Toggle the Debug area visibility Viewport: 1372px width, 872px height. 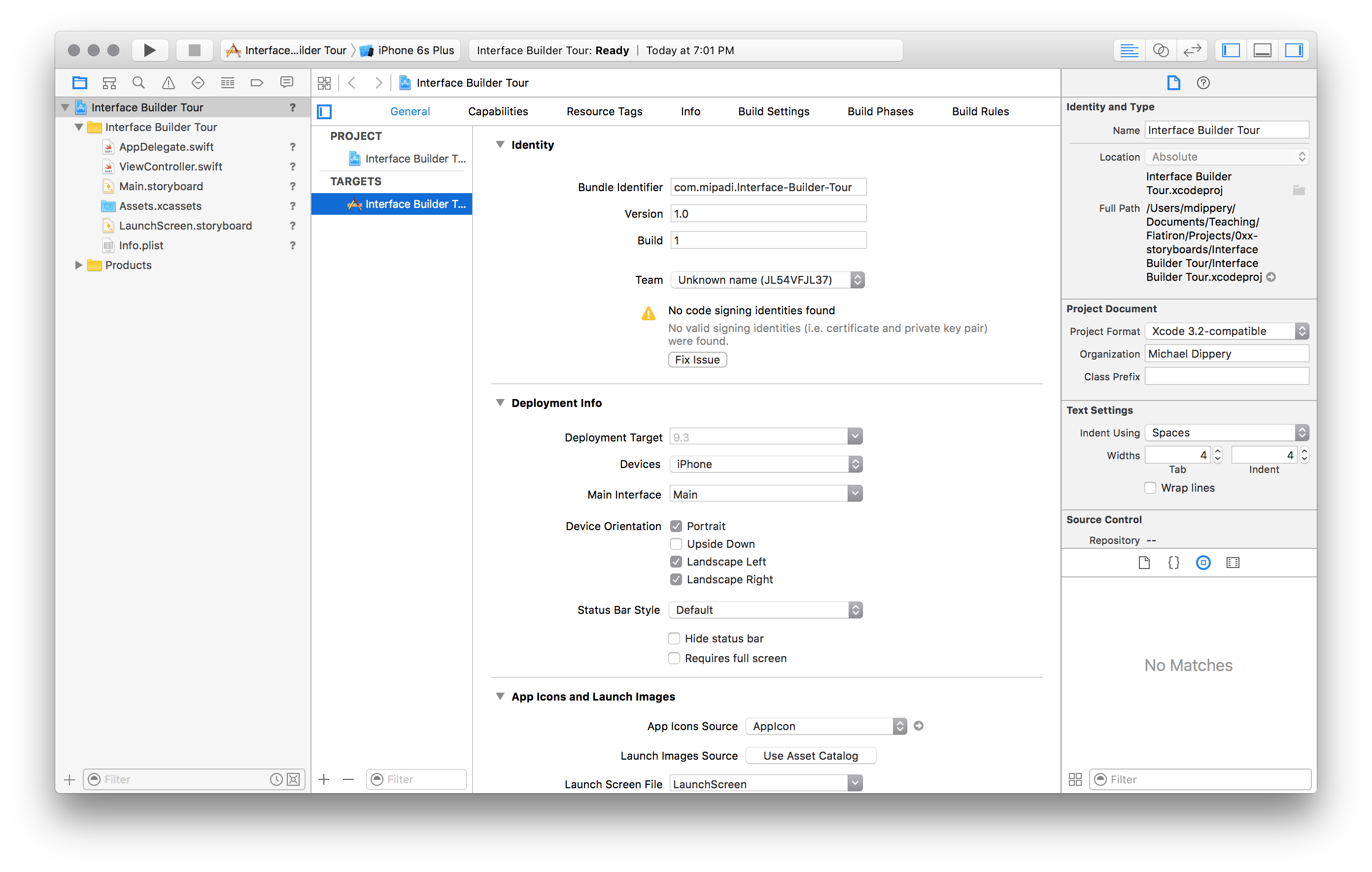pyautogui.click(x=1263, y=50)
